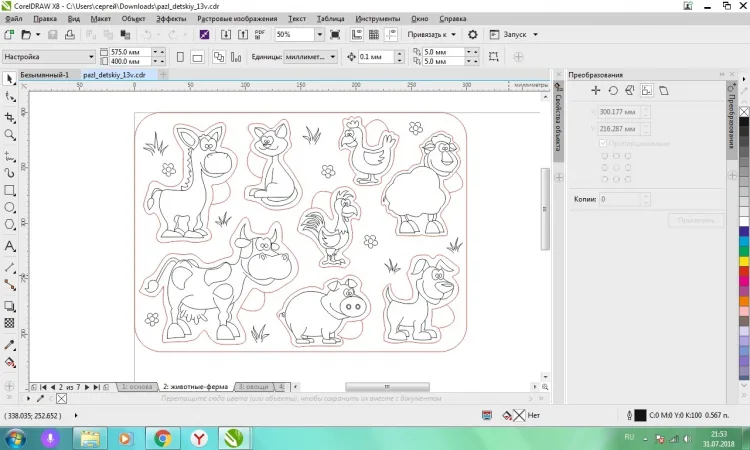The width and height of the screenshot is (750, 450).
Task: Open Options gear icon
Action: (473, 34)
